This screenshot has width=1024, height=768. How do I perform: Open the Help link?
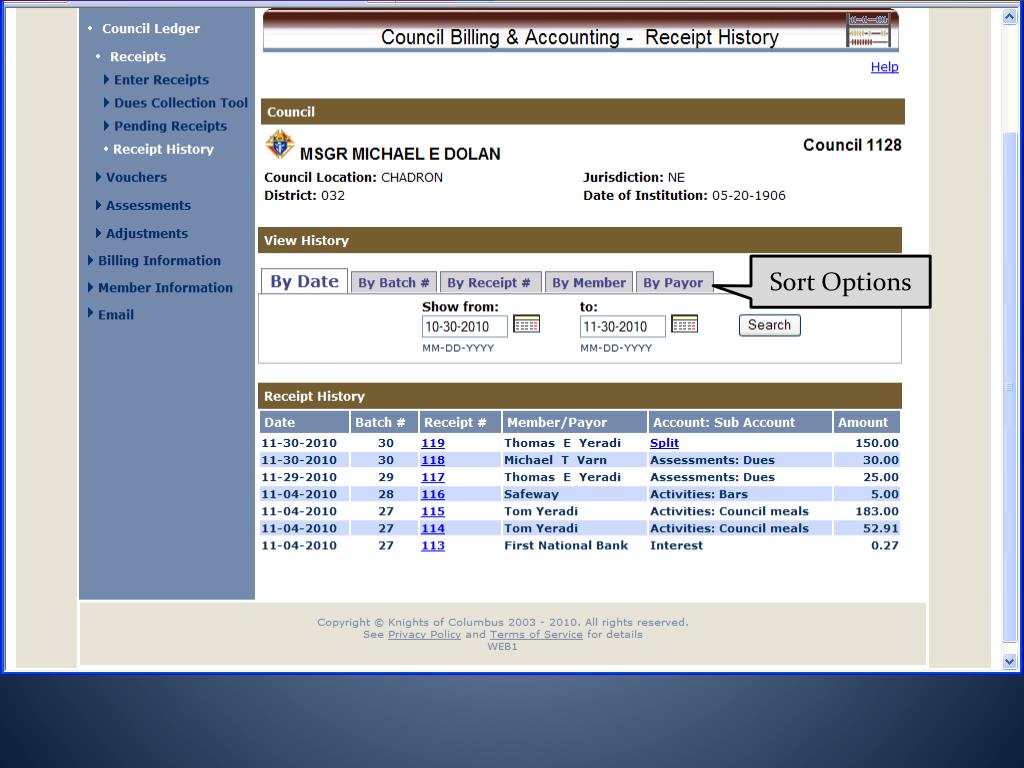[x=884, y=67]
